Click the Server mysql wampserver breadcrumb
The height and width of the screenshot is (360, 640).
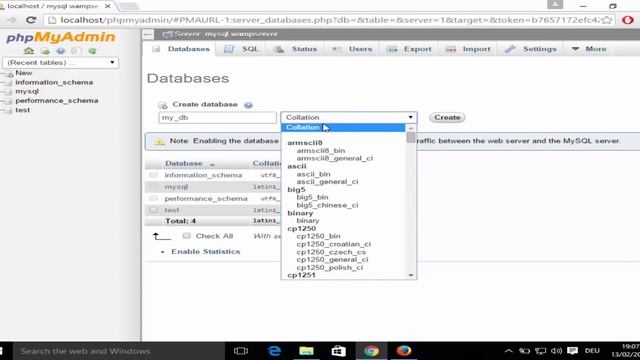click(x=225, y=34)
